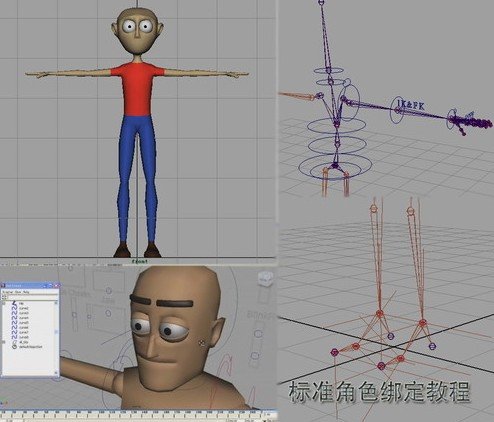Image resolution: width=494 pixels, height=422 pixels.
Task: Select the earring locator on the character's ear
Action: 201,343
